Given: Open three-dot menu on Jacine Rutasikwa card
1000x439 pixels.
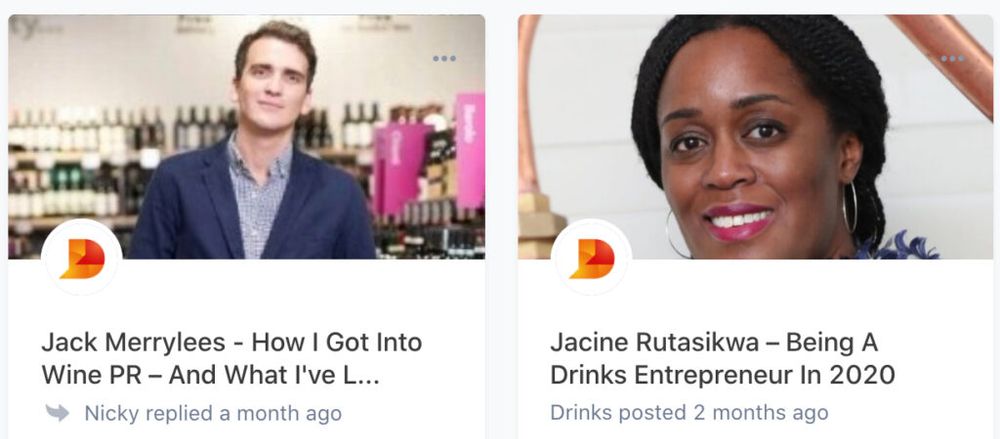Looking at the screenshot, I should click(952, 58).
